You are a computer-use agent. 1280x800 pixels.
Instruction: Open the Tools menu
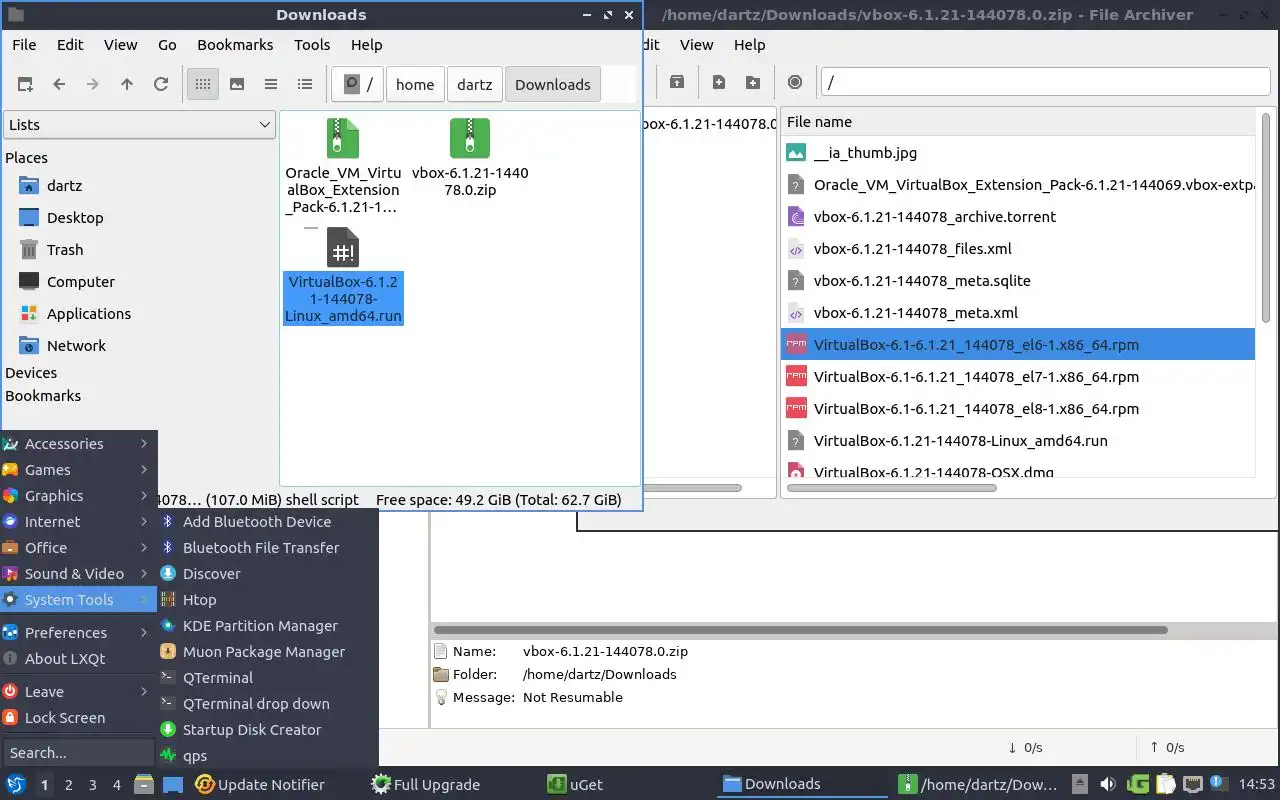[x=312, y=45]
